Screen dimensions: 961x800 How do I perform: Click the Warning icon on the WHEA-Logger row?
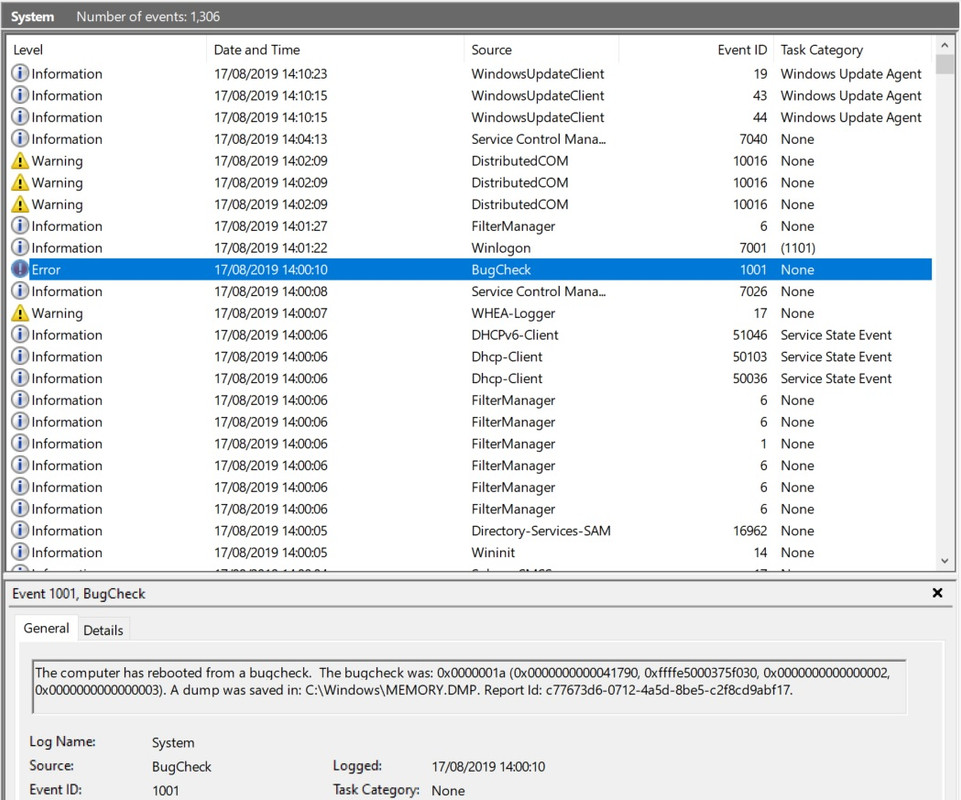tap(20, 313)
